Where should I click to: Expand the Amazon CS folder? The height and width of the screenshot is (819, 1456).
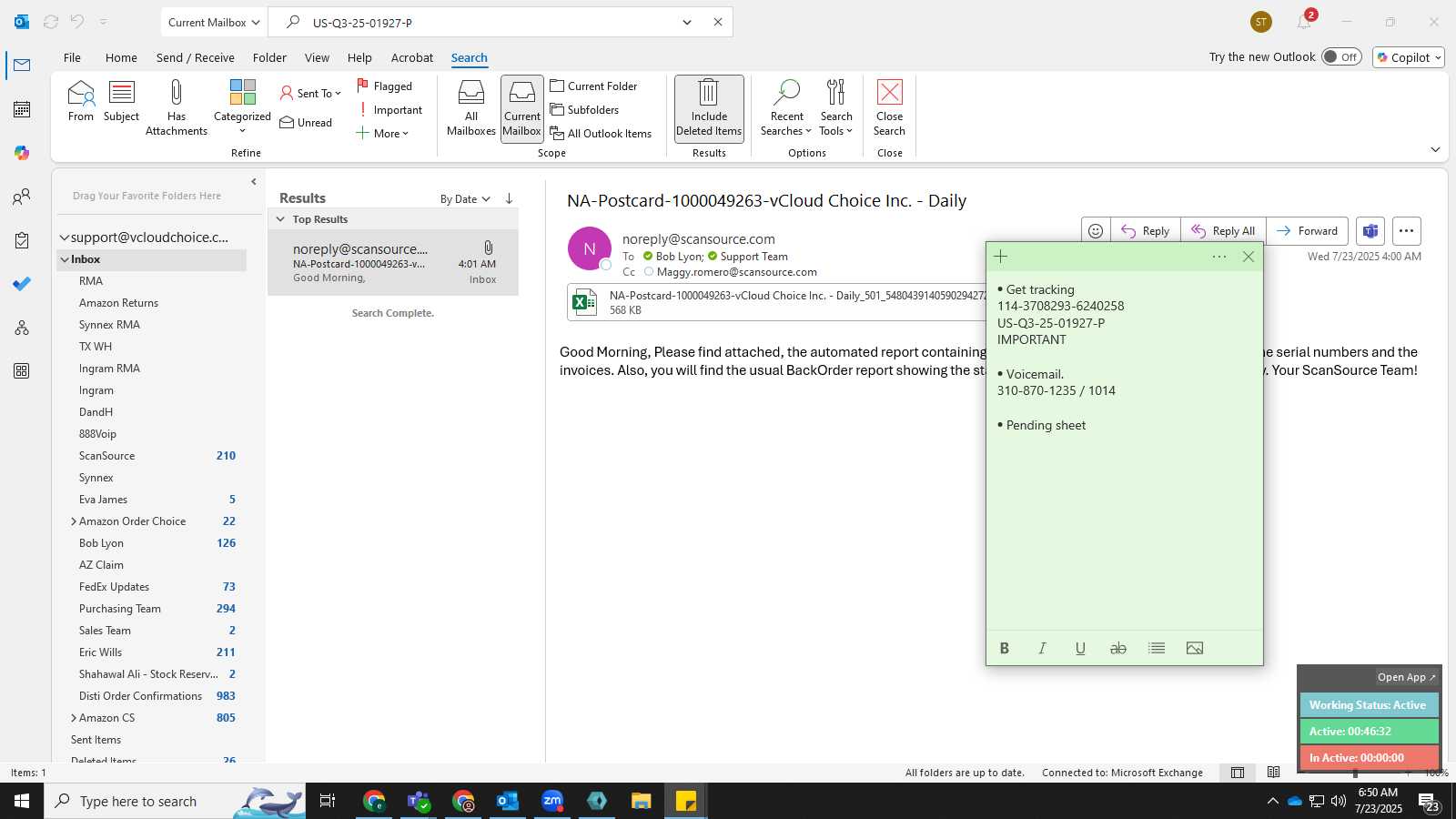point(73,718)
